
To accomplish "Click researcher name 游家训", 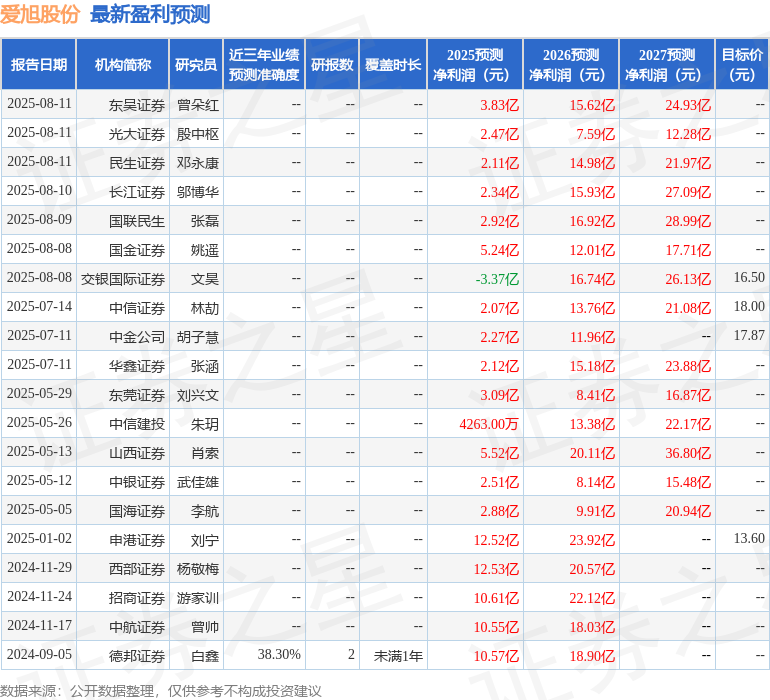I will (x=197, y=598).
